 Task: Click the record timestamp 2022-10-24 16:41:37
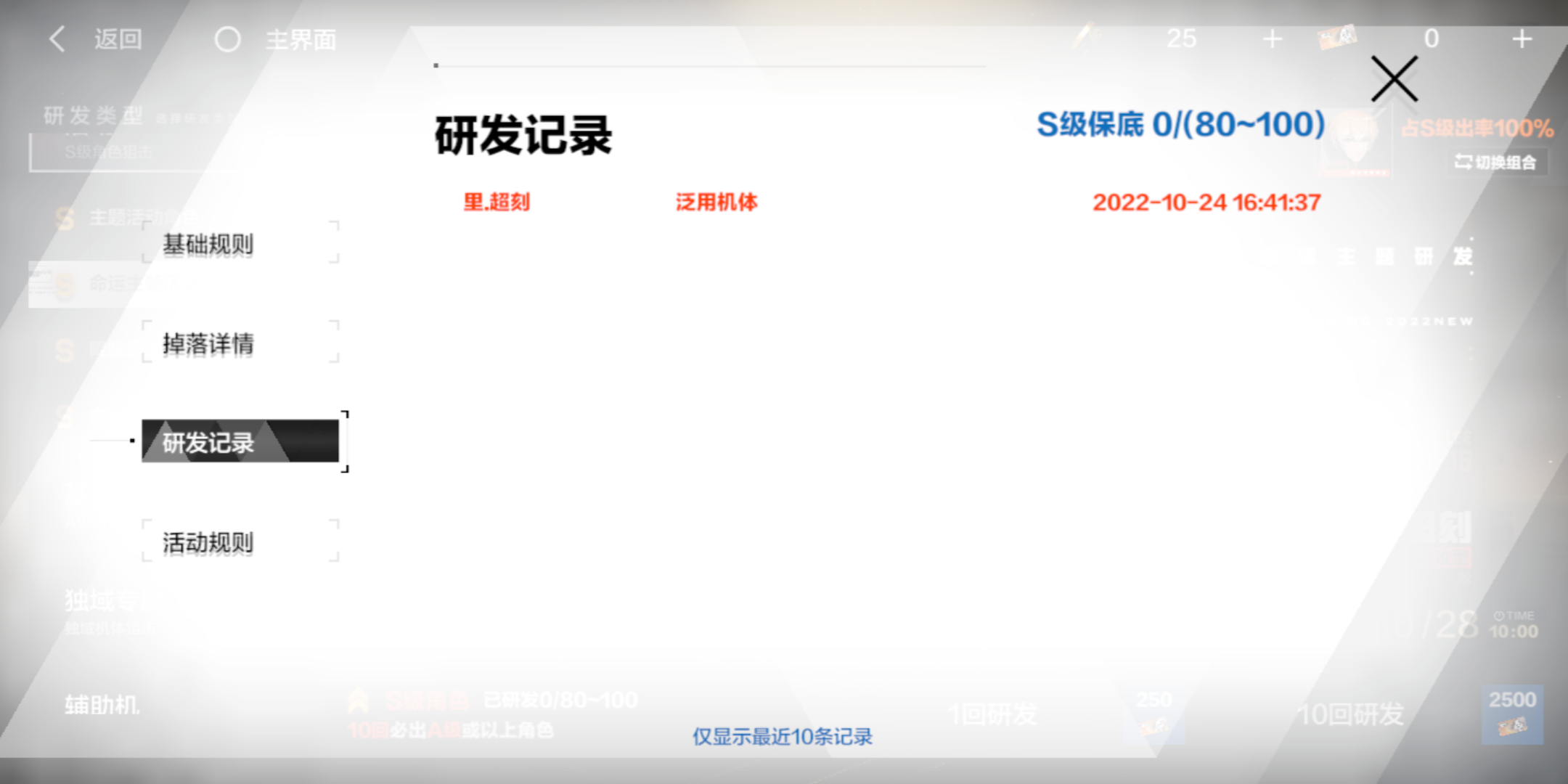click(x=1206, y=203)
